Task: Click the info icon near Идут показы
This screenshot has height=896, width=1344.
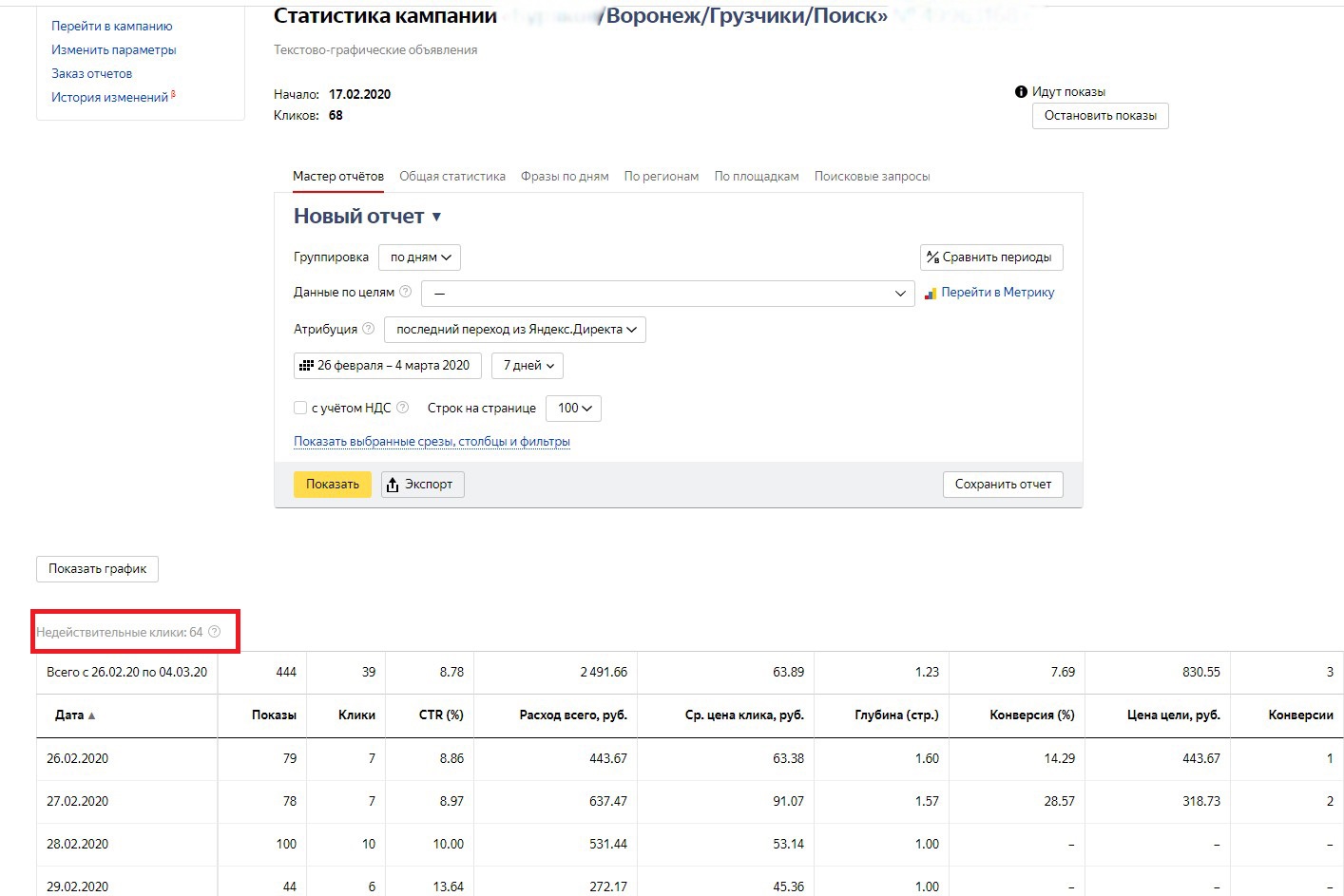Action: [1021, 92]
